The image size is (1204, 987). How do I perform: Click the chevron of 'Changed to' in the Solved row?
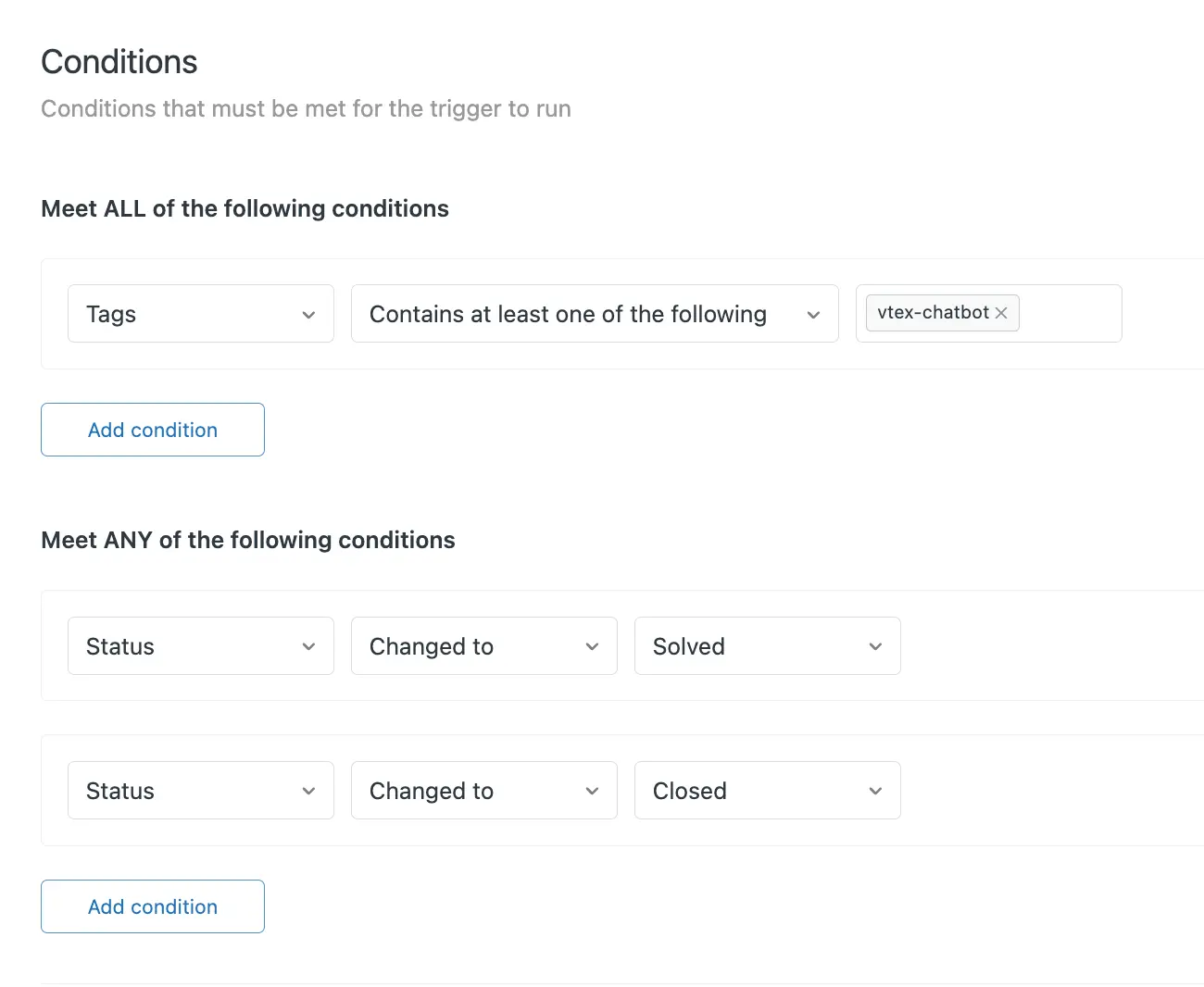coord(593,646)
